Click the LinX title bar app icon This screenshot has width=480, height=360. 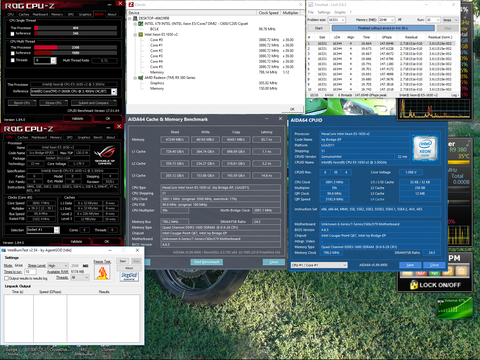tap(311, 4)
